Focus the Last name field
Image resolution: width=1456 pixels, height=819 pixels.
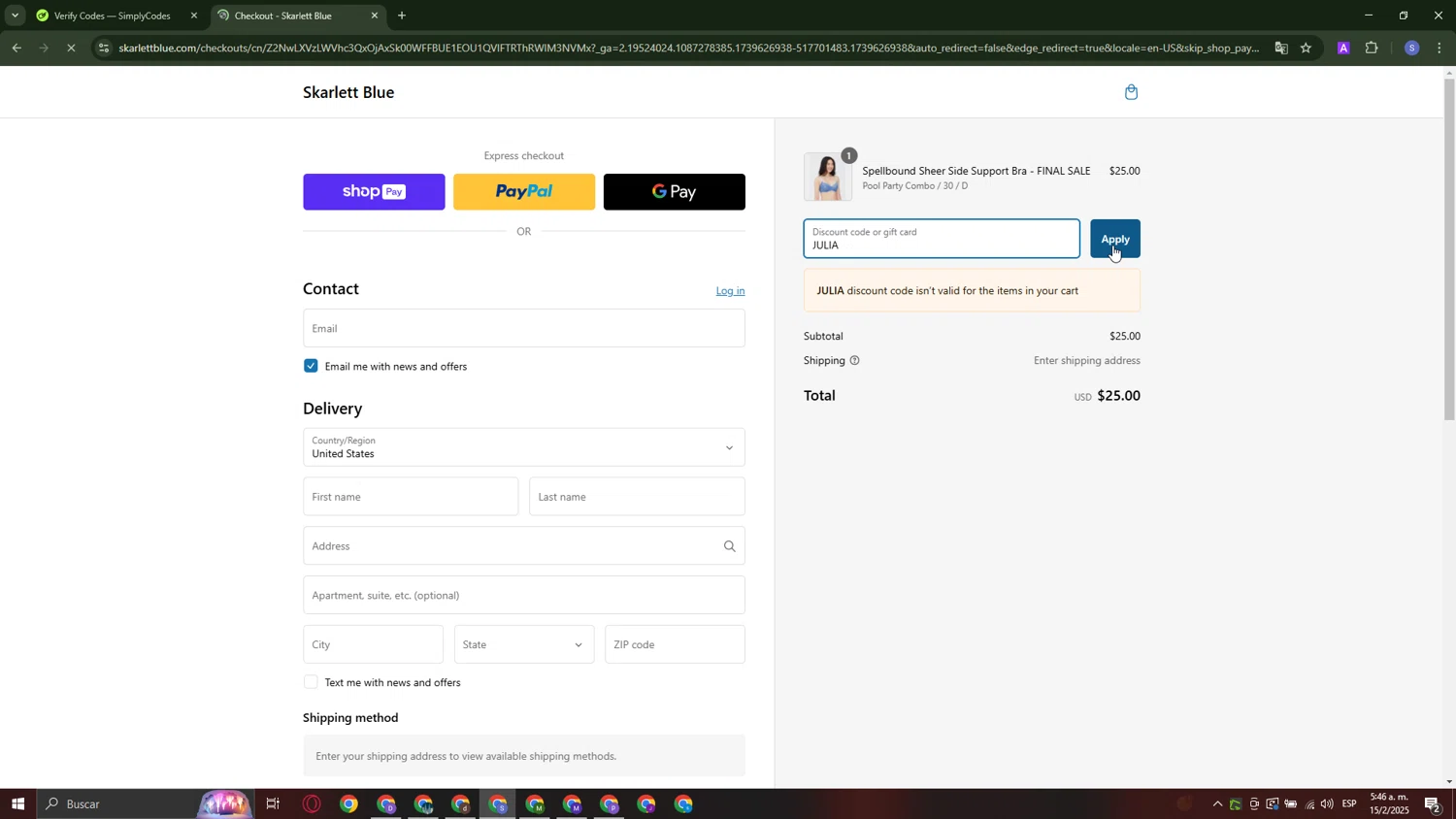(638, 497)
